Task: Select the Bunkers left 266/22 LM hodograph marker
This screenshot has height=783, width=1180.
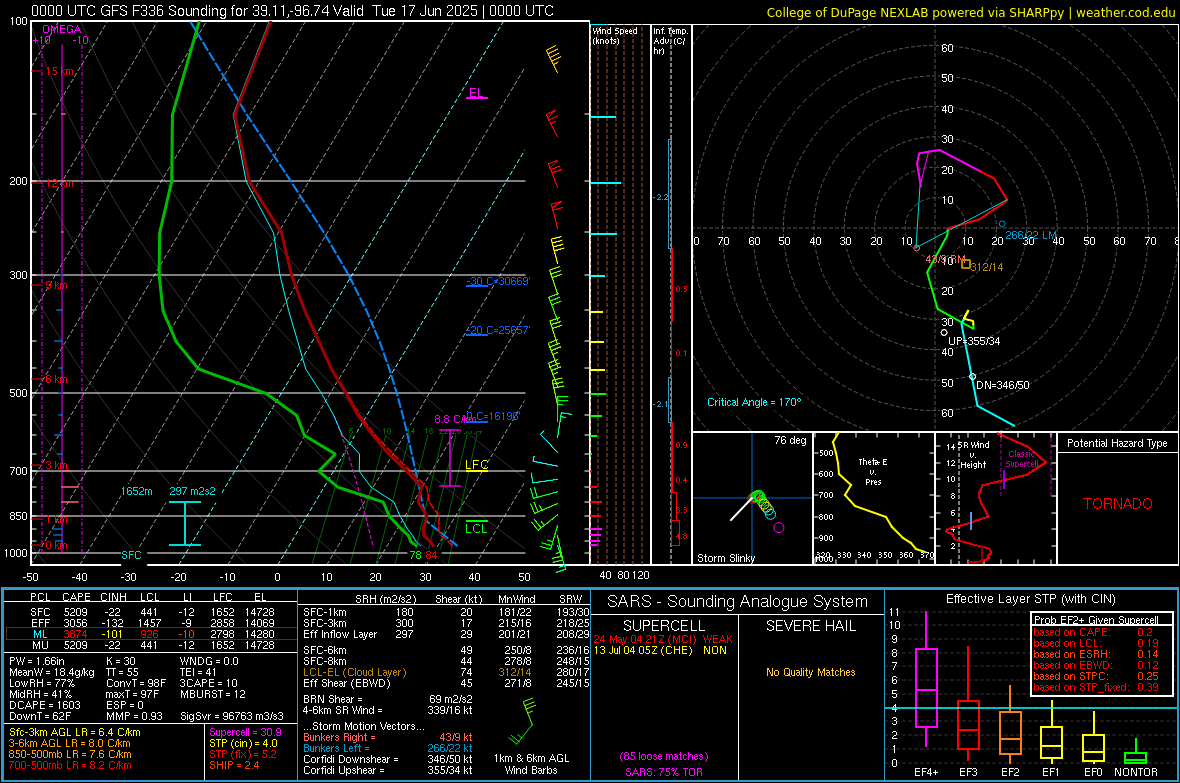Action: (x=1002, y=224)
